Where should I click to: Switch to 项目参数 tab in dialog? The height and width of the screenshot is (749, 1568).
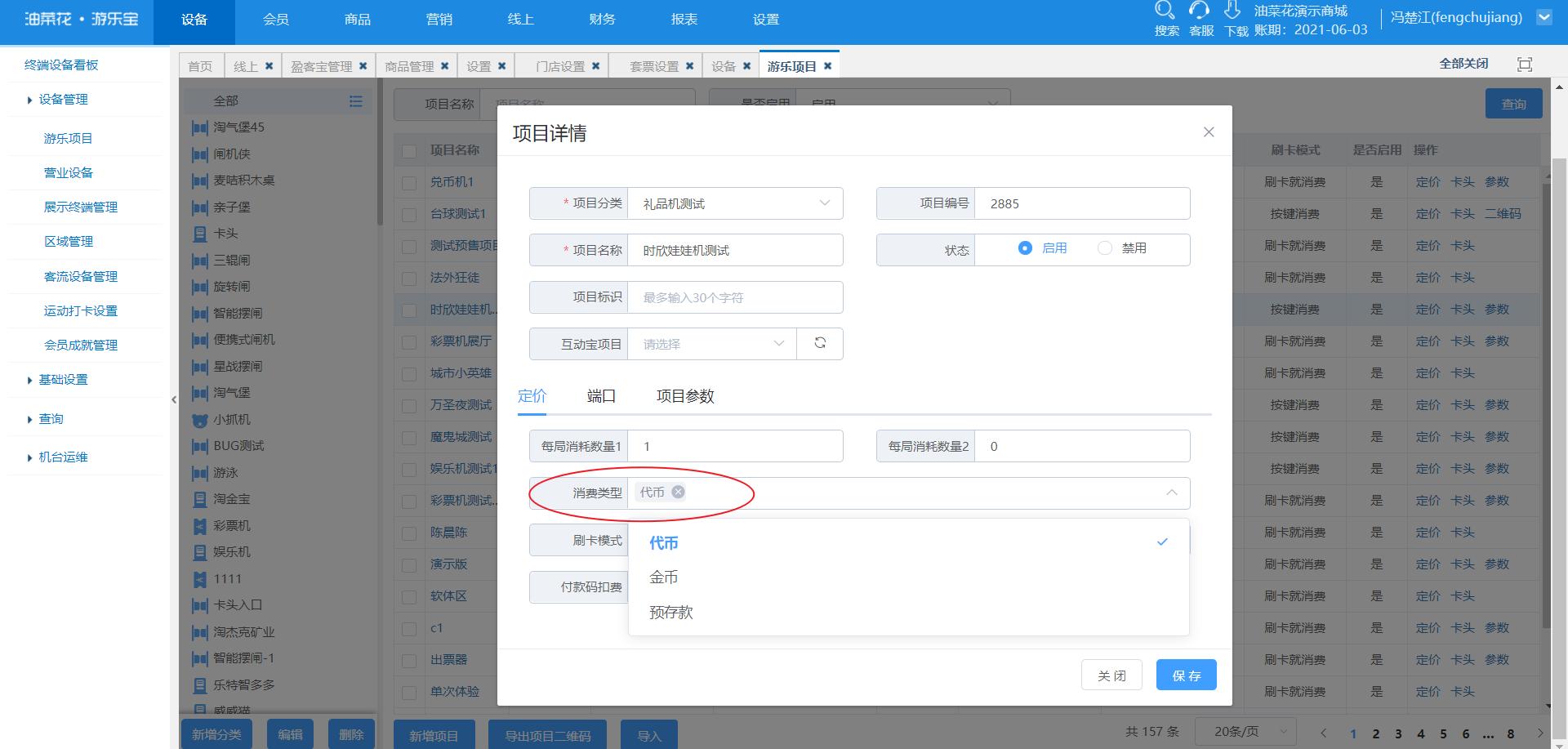[x=685, y=396]
